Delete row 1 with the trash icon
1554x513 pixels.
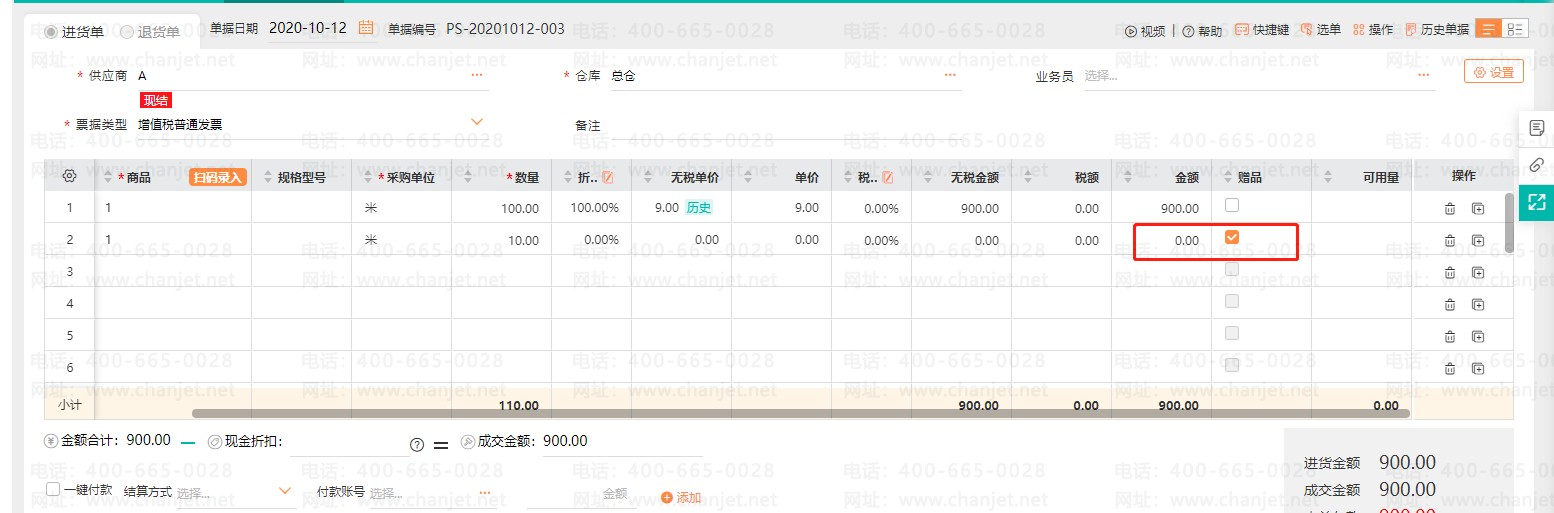click(x=1450, y=209)
